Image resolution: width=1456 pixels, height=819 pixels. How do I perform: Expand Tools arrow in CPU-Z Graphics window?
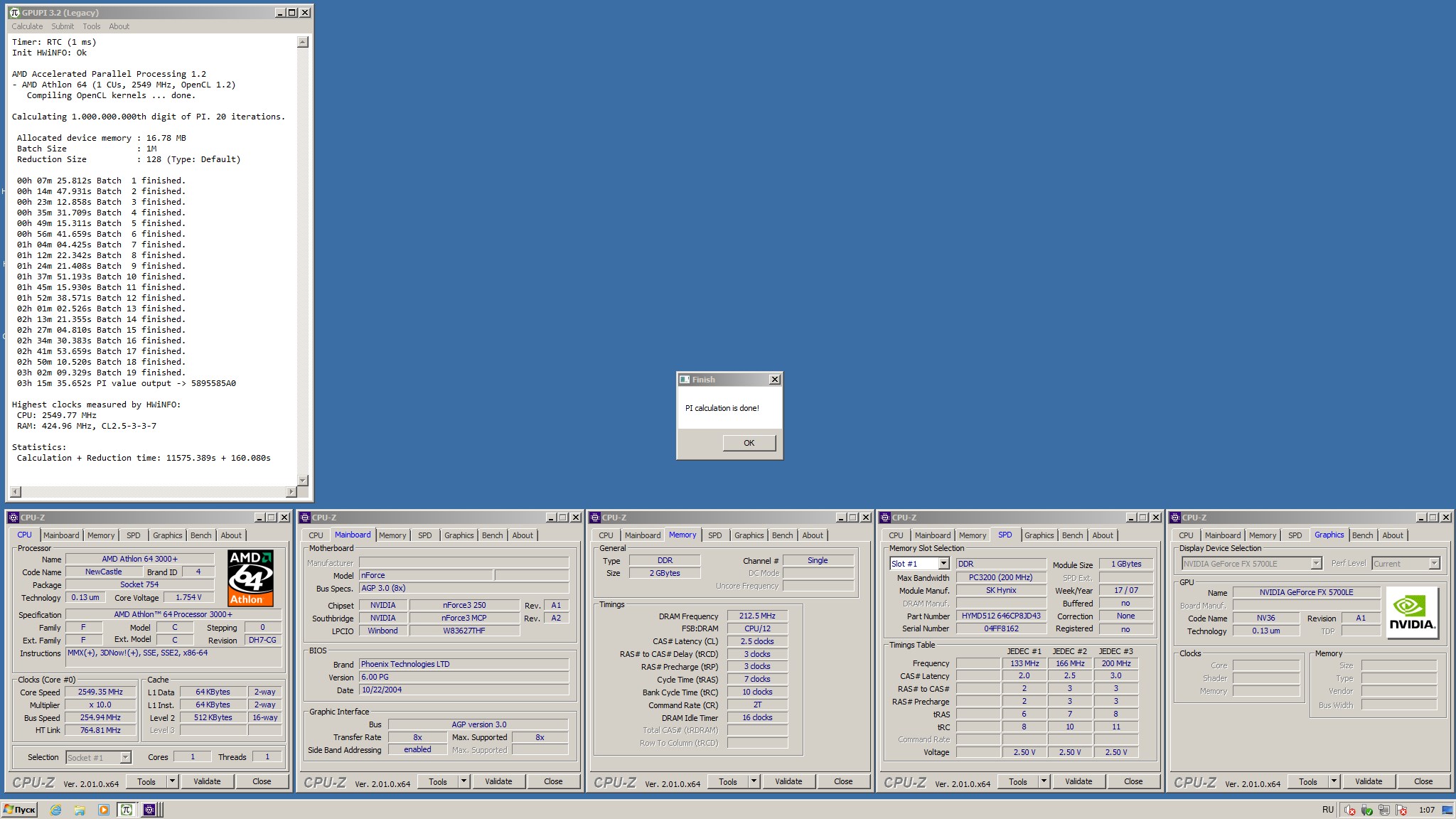point(1334,781)
